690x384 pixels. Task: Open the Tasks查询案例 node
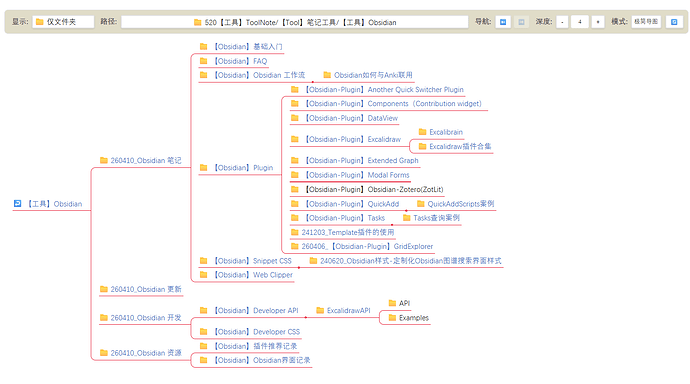(436, 218)
